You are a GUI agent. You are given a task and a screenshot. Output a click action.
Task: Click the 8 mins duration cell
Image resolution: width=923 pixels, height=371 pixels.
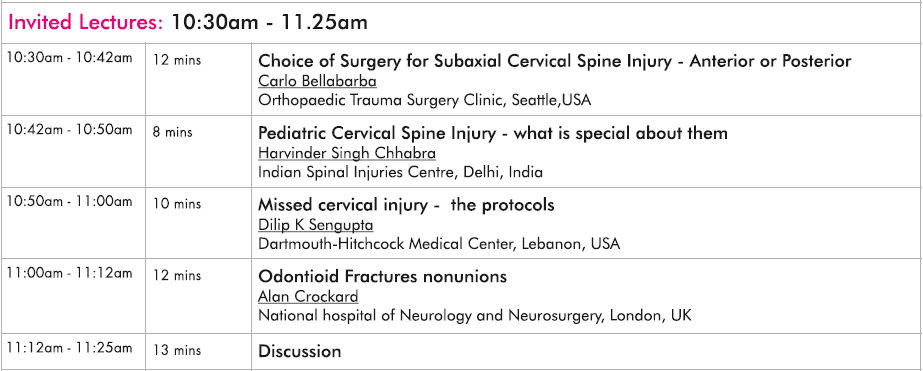pyautogui.click(x=172, y=132)
